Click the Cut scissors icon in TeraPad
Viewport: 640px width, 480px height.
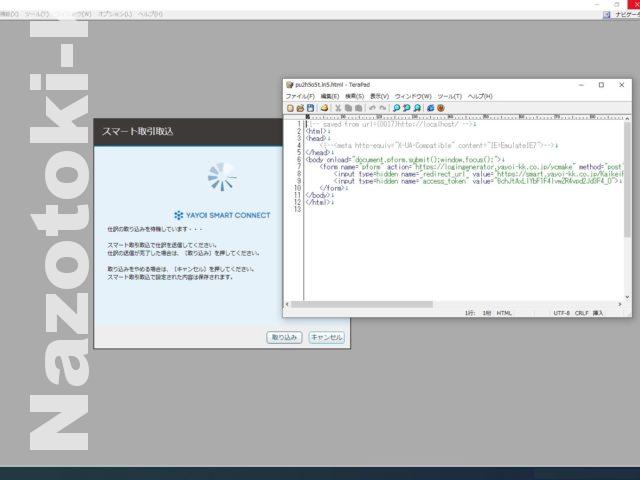[x=337, y=107]
